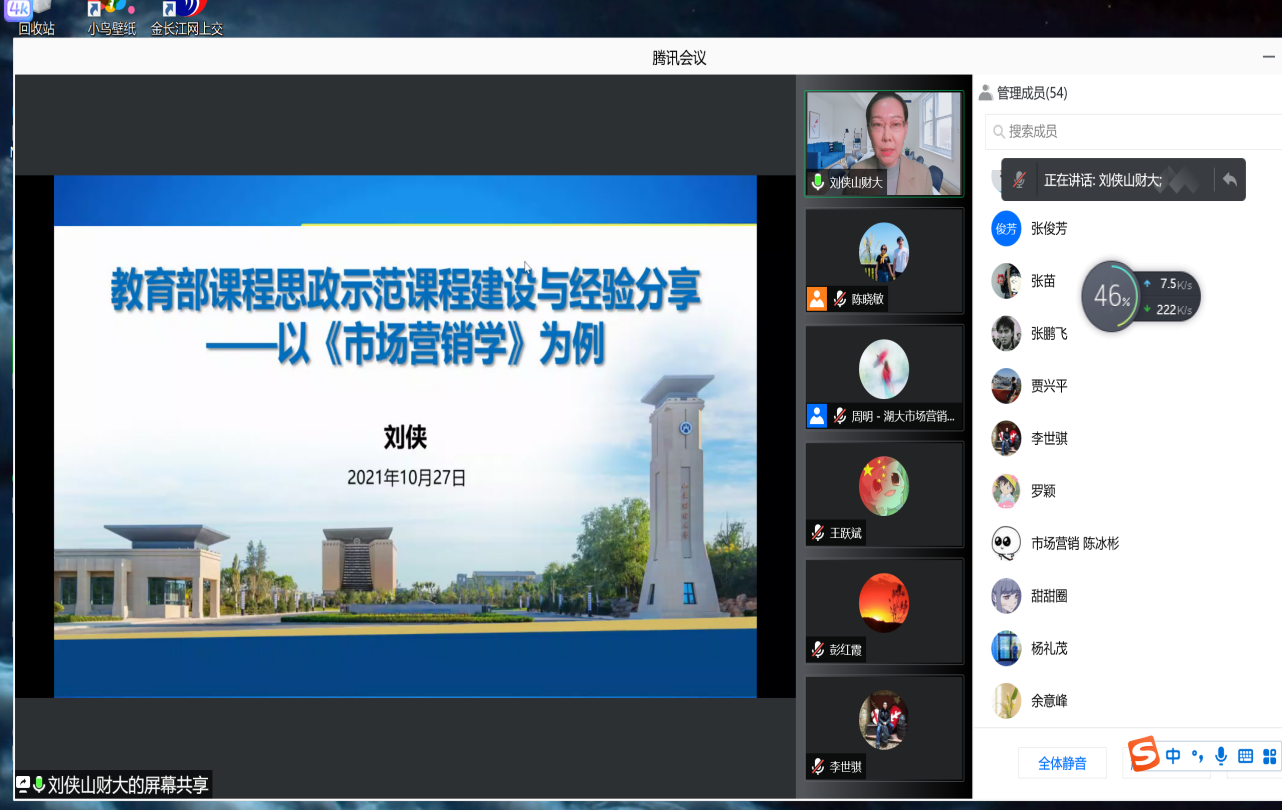Toggle Sogou punctuation mode icon

click(x=1197, y=756)
